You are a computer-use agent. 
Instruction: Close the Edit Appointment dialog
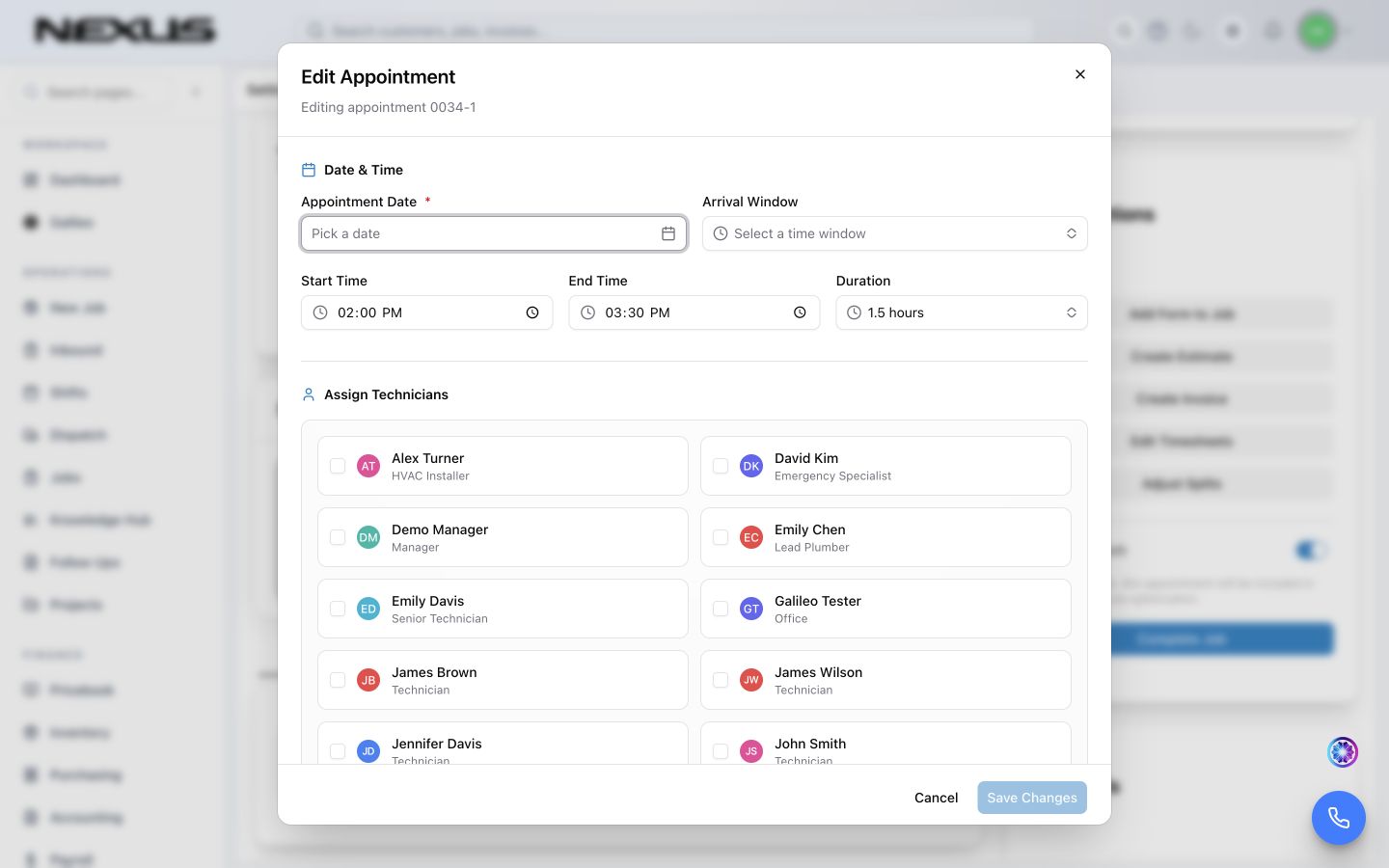coord(1080,74)
